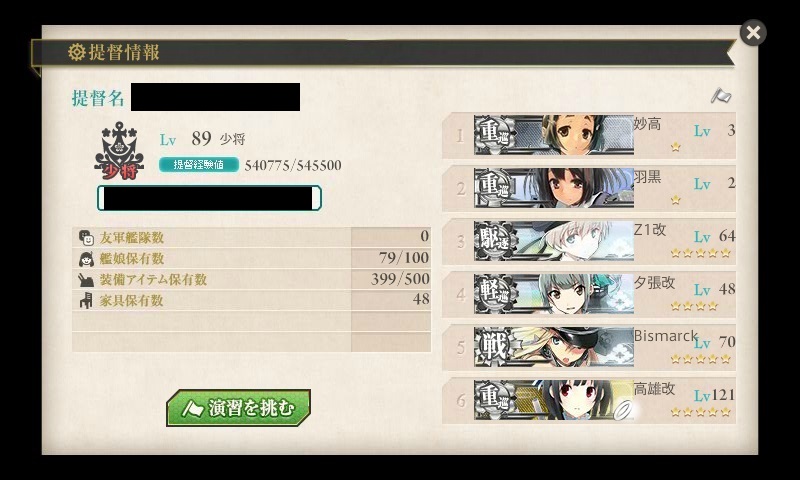Challenge this admiral with 演習を挑む button
This screenshot has height=480, width=800.
click(x=238, y=408)
